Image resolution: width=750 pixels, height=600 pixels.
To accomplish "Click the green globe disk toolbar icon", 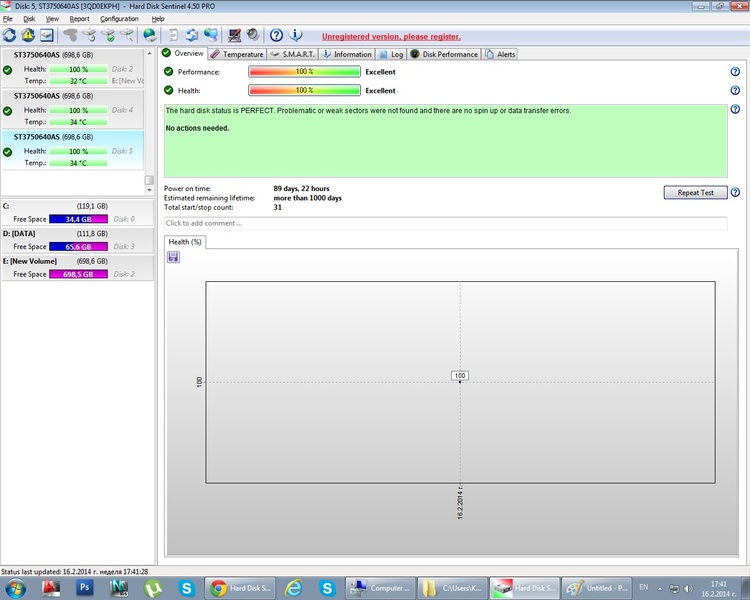I will (150, 35).
